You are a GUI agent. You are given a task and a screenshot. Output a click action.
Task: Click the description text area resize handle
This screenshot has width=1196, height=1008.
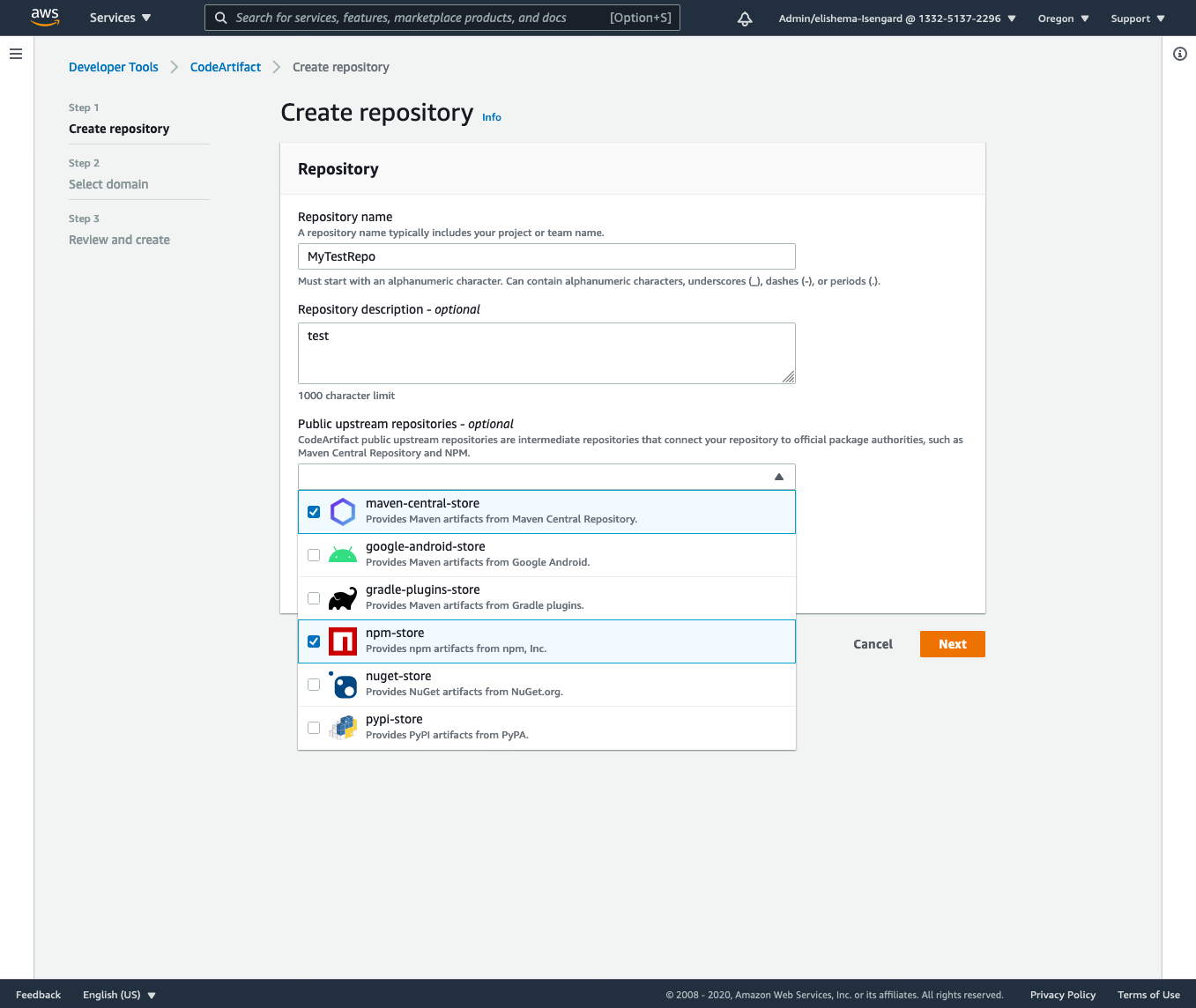pyautogui.click(x=789, y=377)
